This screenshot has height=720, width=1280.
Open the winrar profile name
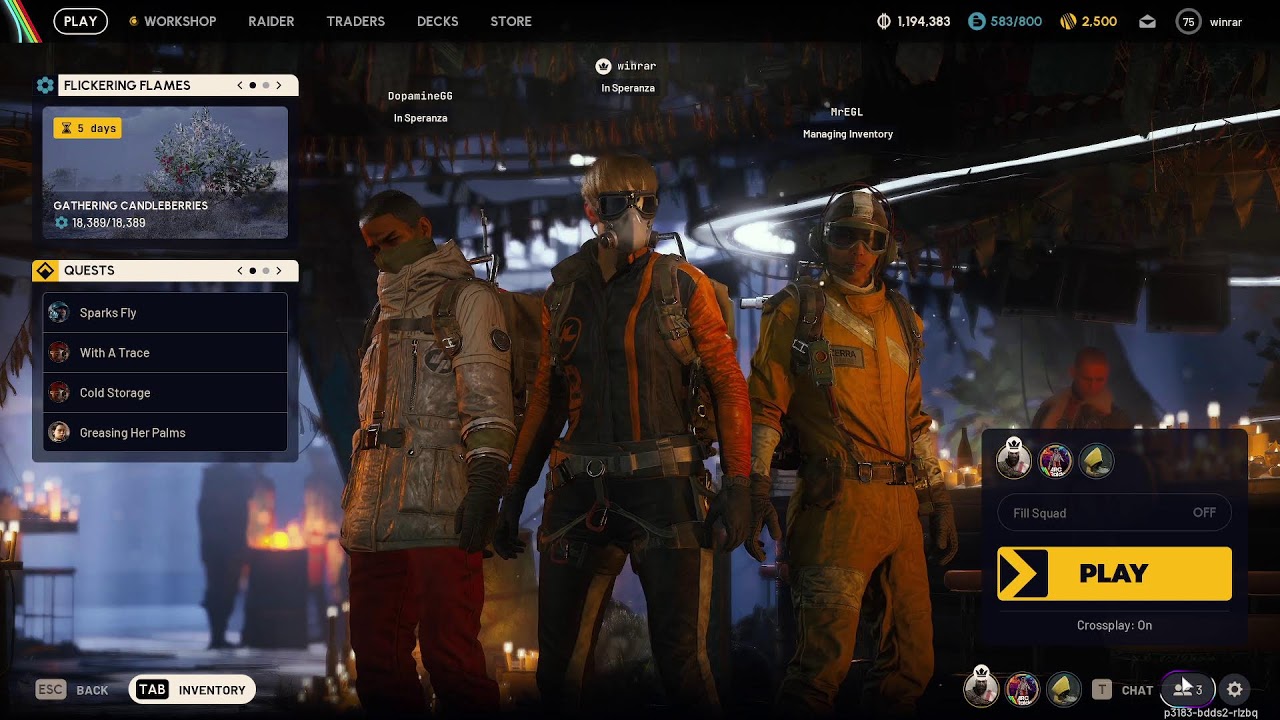tap(1225, 22)
